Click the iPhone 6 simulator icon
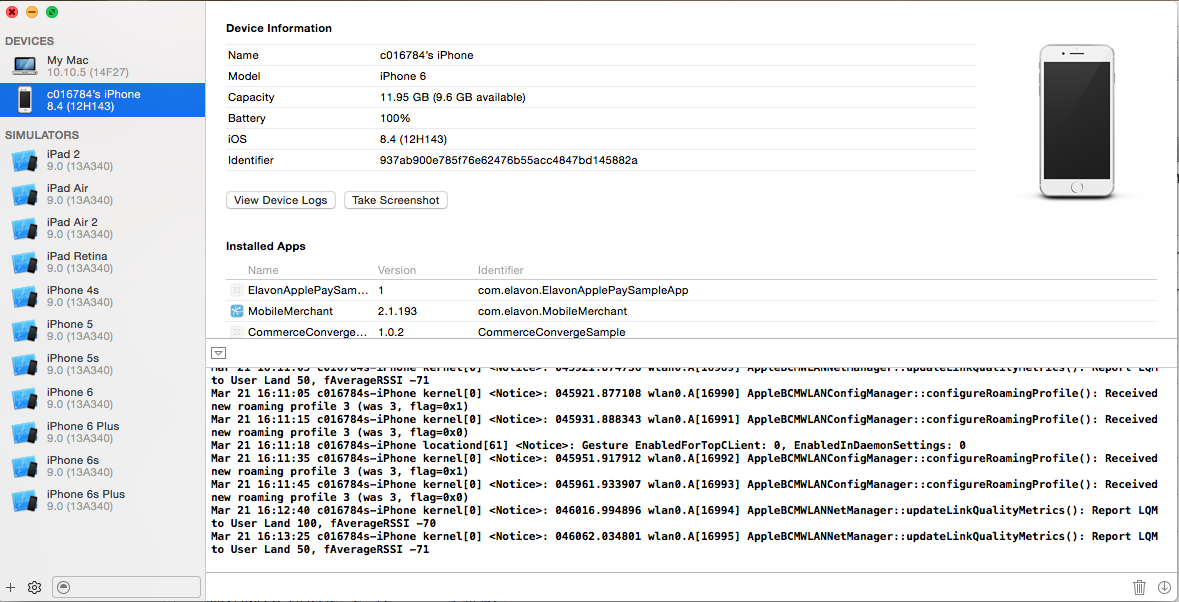 [x=25, y=399]
